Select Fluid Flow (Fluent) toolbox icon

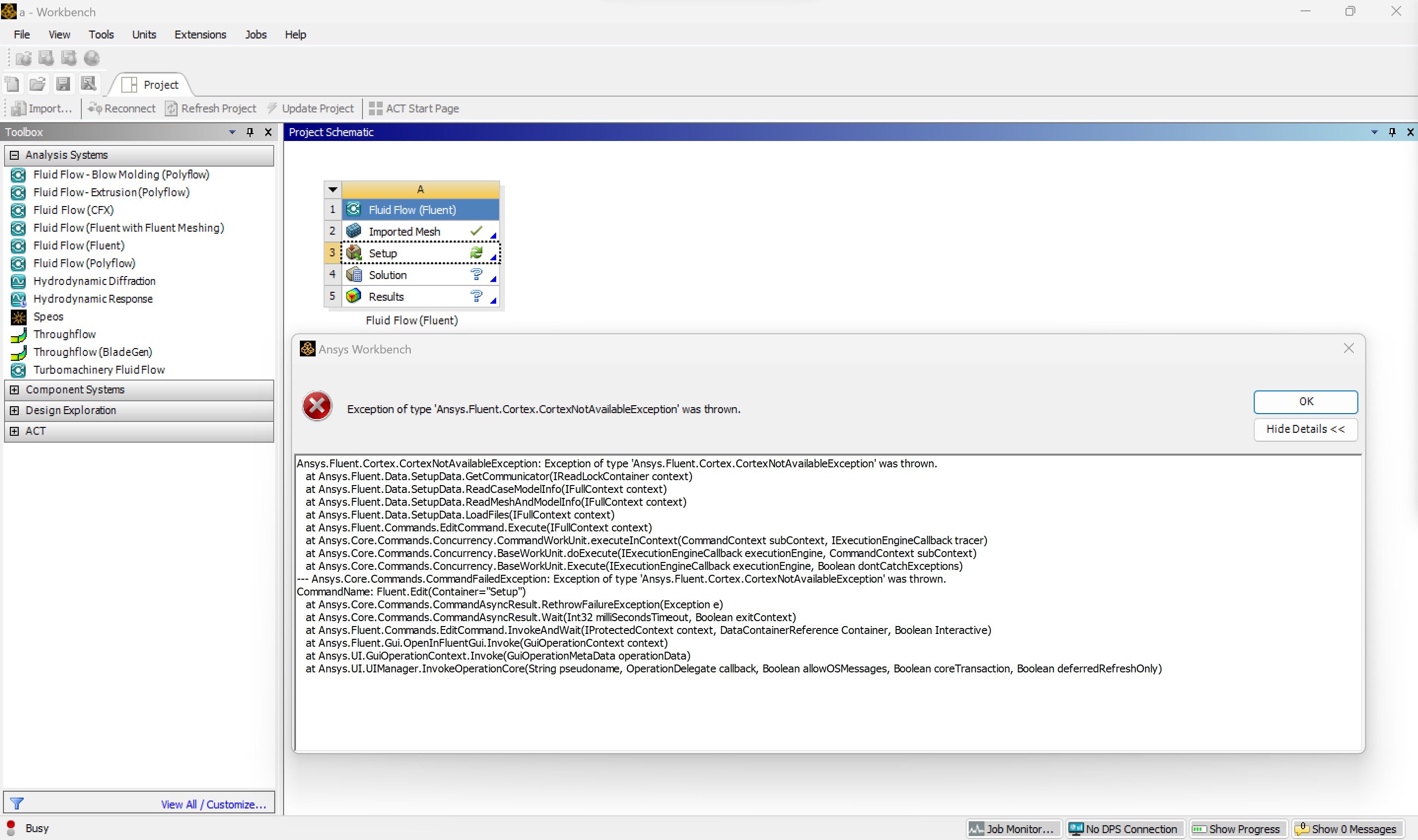(18, 245)
